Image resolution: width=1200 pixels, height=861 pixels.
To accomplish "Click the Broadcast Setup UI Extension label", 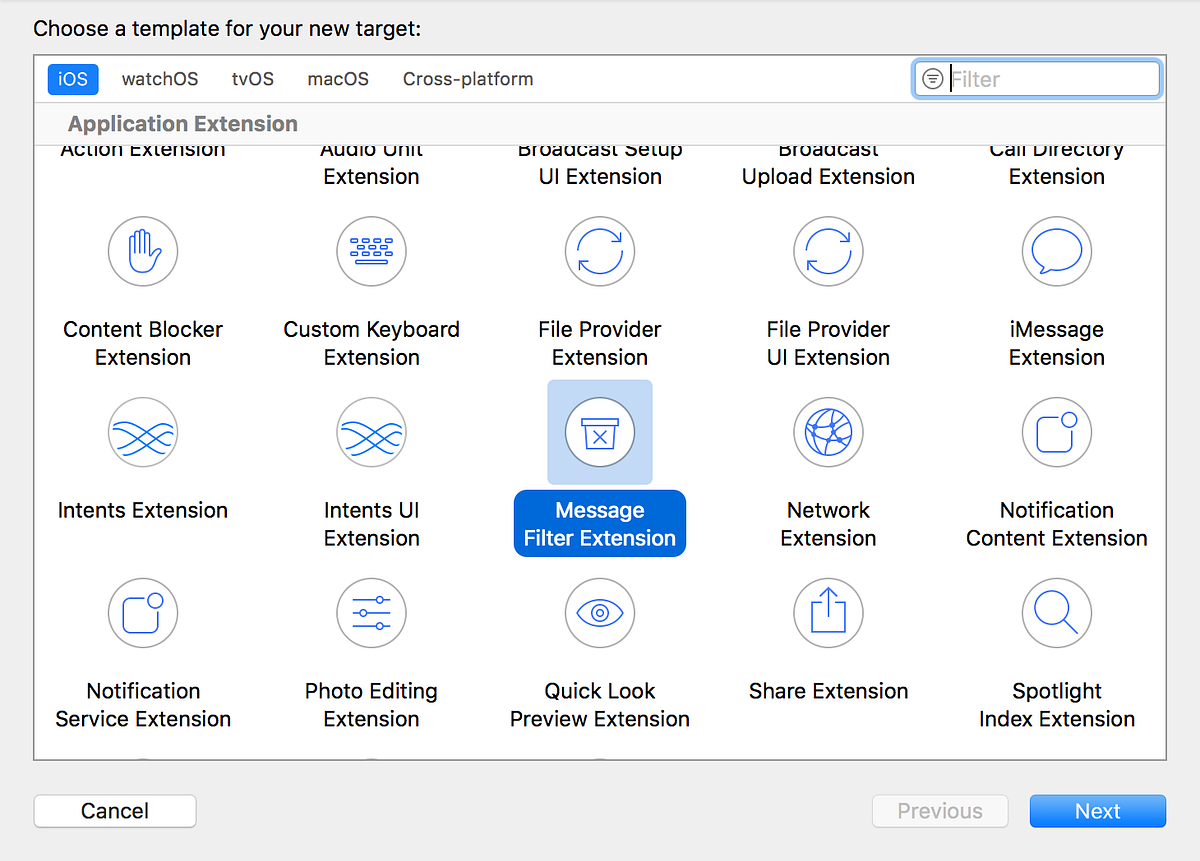I will [x=600, y=167].
